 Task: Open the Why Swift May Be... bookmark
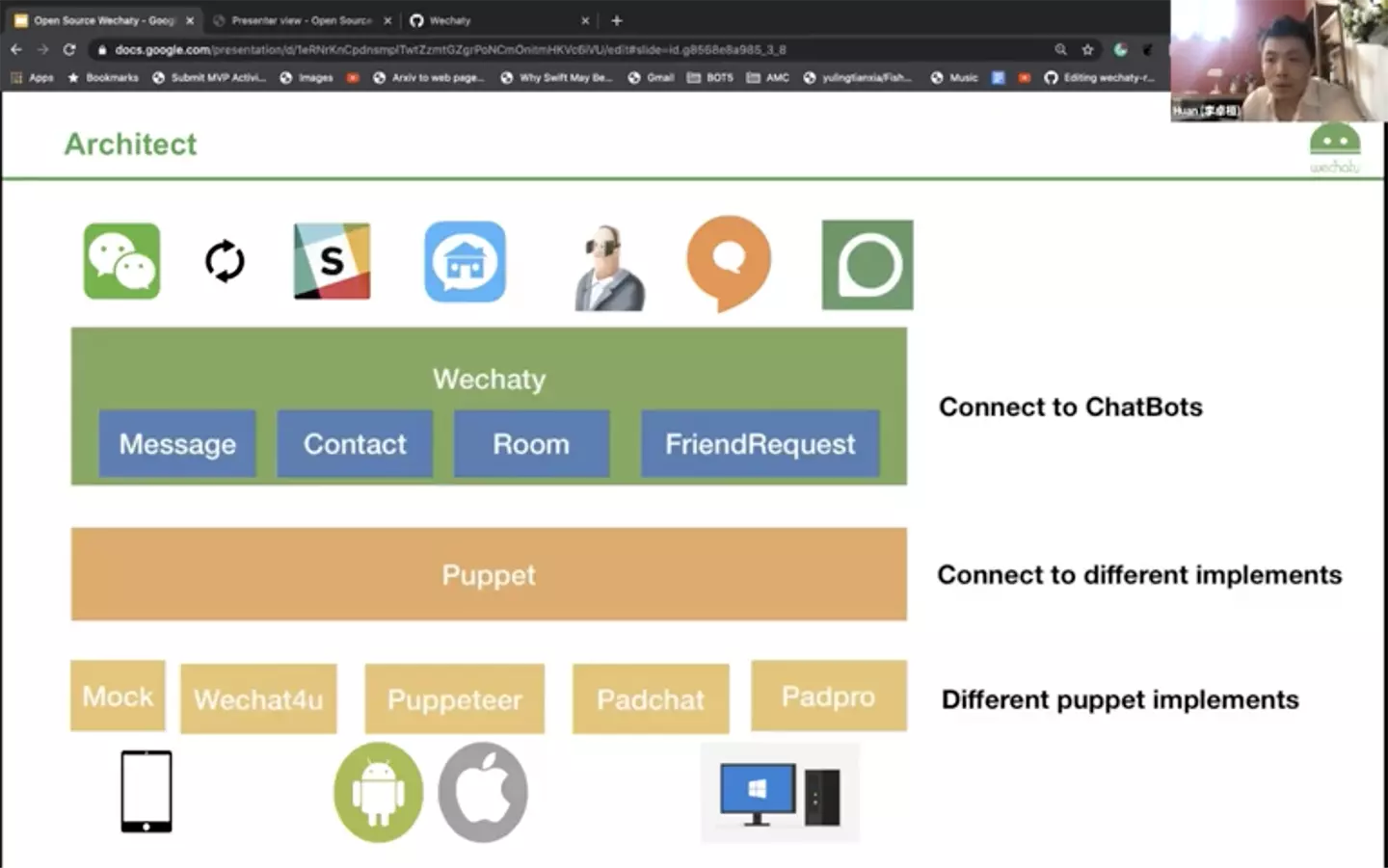tap(556, 77)
